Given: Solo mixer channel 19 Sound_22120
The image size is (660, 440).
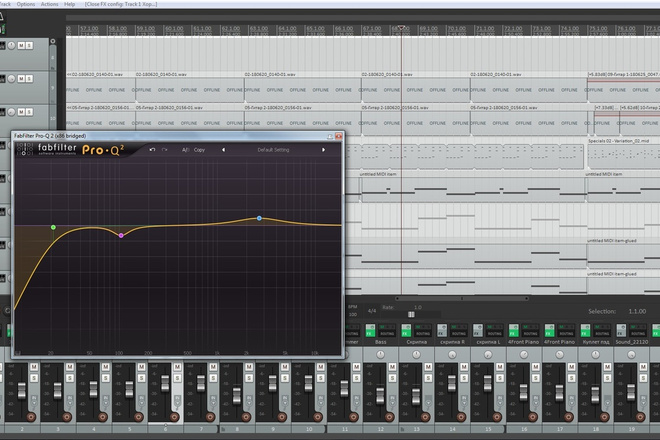Looking at the screenshot, I should point(643,378).
